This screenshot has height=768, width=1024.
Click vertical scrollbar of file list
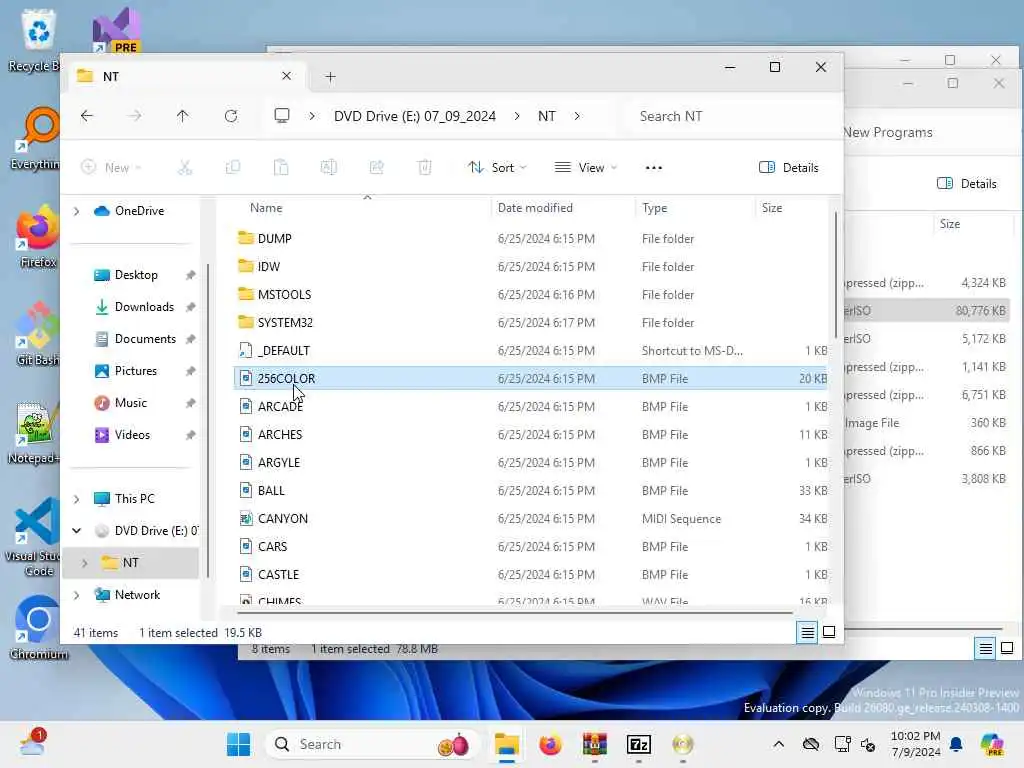(835, 274)
